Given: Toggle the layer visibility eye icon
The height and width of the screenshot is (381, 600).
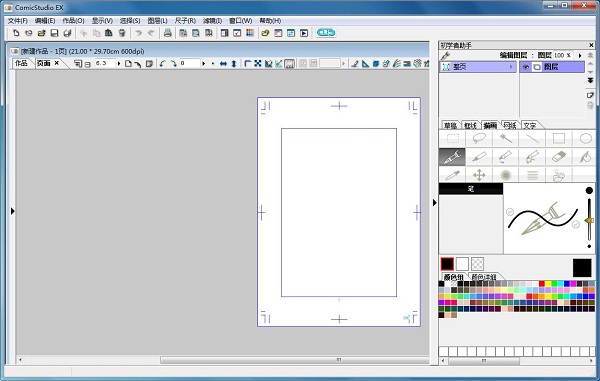Looking at the screenshot, I should [x=526, y=67].
